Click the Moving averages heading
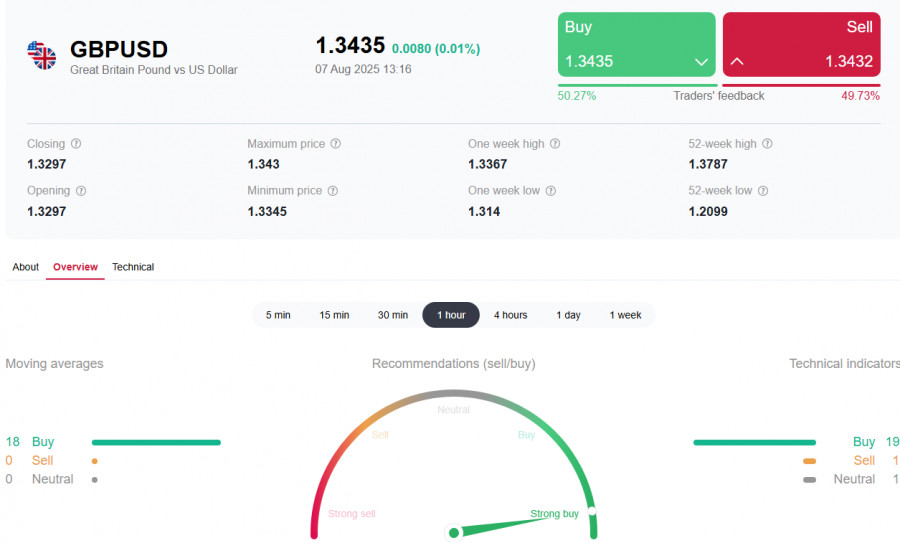Image resolution: width=900 pixels, height=543 pixels. [55, 364]
